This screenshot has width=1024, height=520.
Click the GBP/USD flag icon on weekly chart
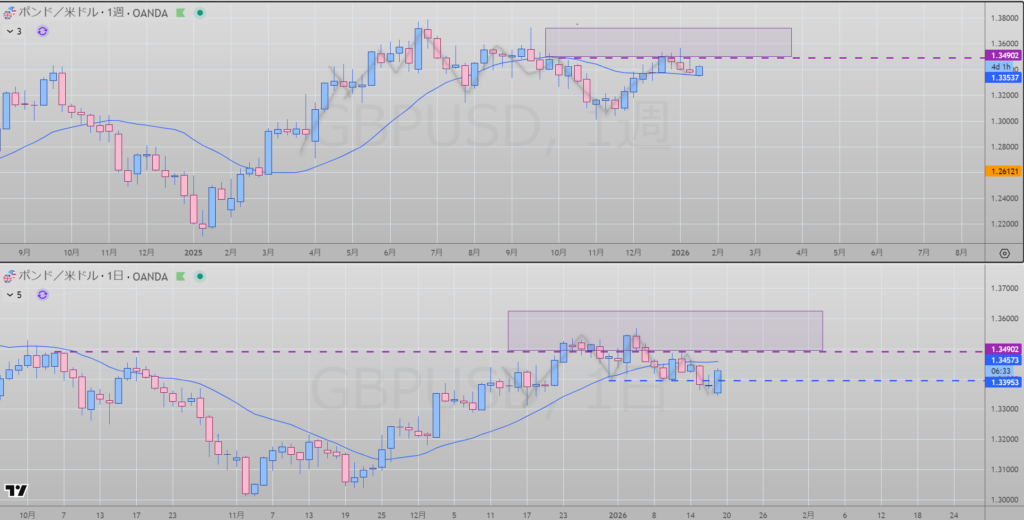[8, 13]
